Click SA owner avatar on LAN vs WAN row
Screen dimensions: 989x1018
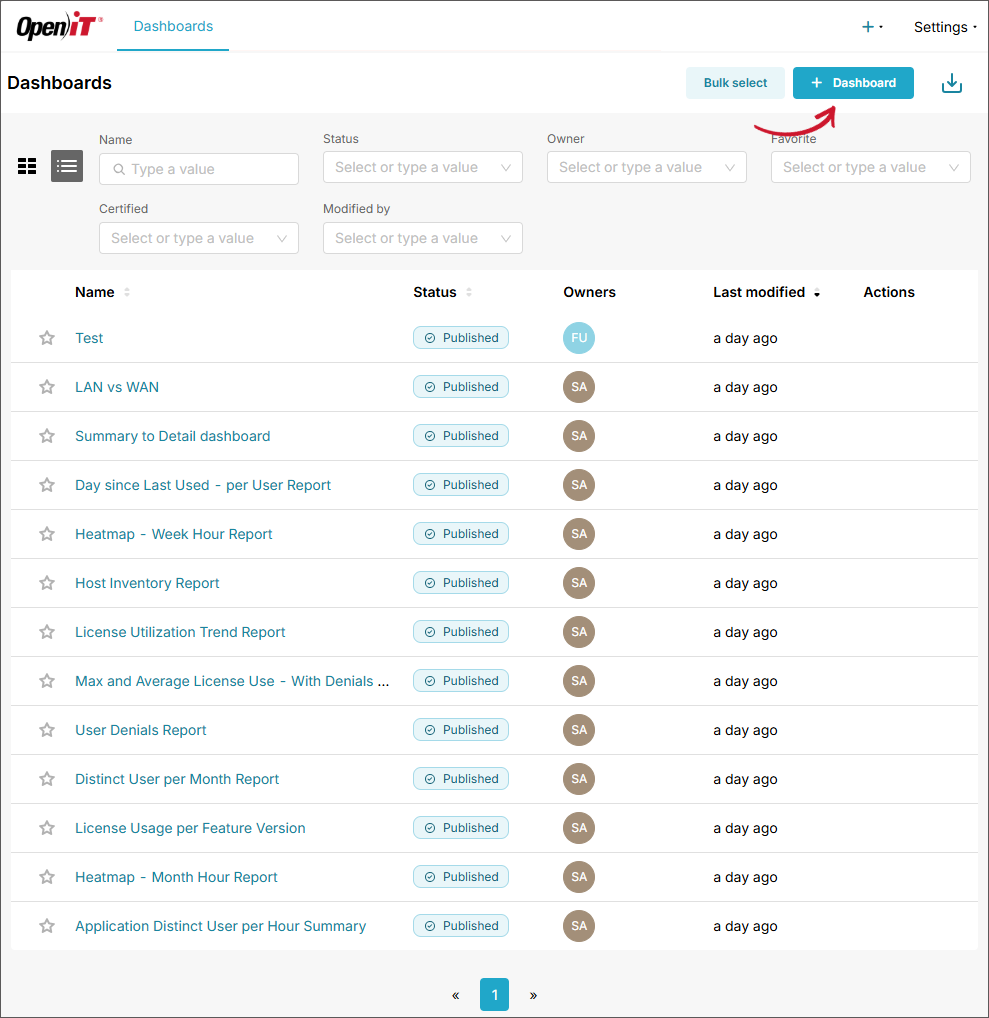point(579,387)
